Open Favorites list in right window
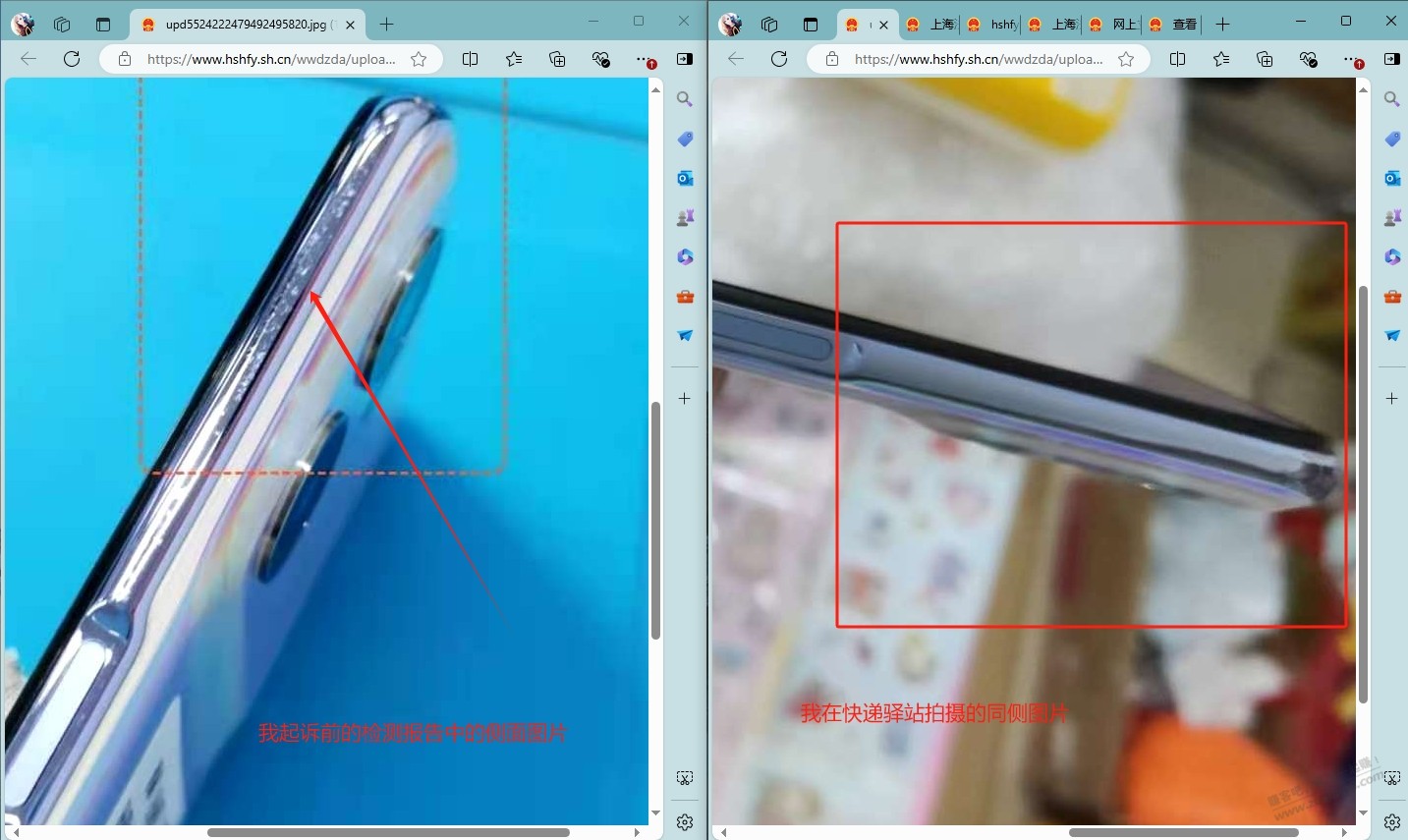 tap(1221, 59)
